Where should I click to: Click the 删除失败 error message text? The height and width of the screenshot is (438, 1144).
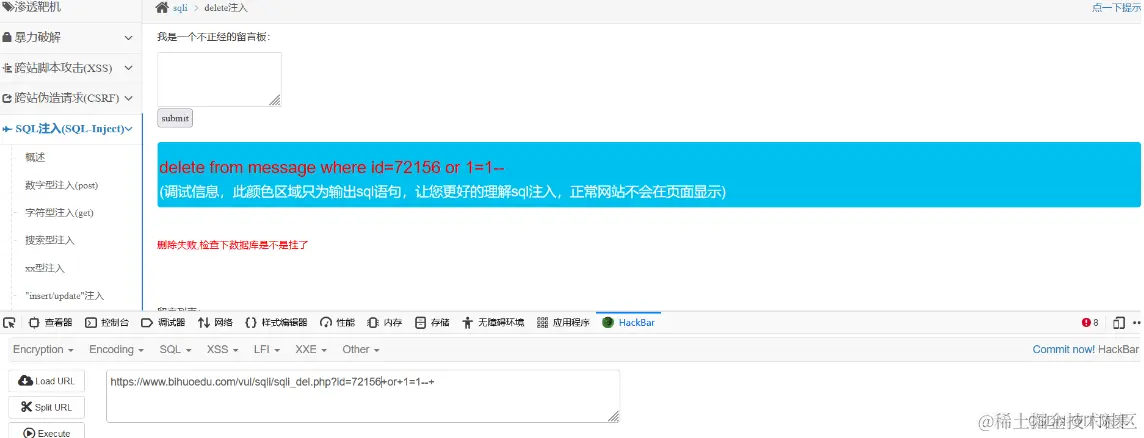(233, 245)
